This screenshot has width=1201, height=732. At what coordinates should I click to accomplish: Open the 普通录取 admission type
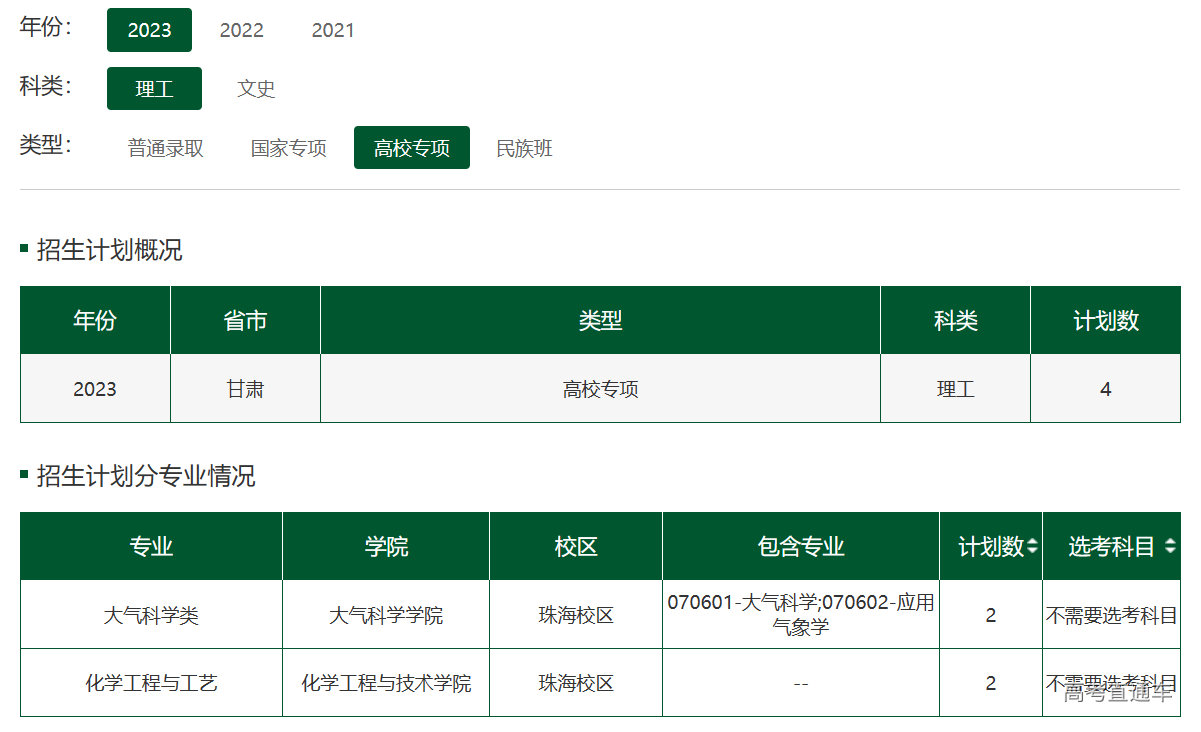(x=165, y=148)
